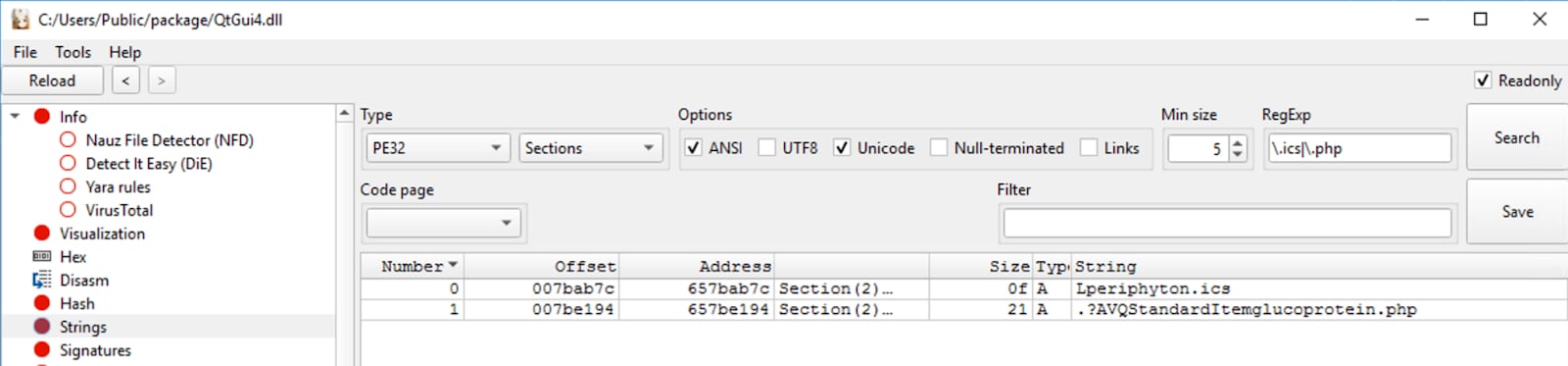Open the Hex viewer icon in sidebar

click(41, 257)
